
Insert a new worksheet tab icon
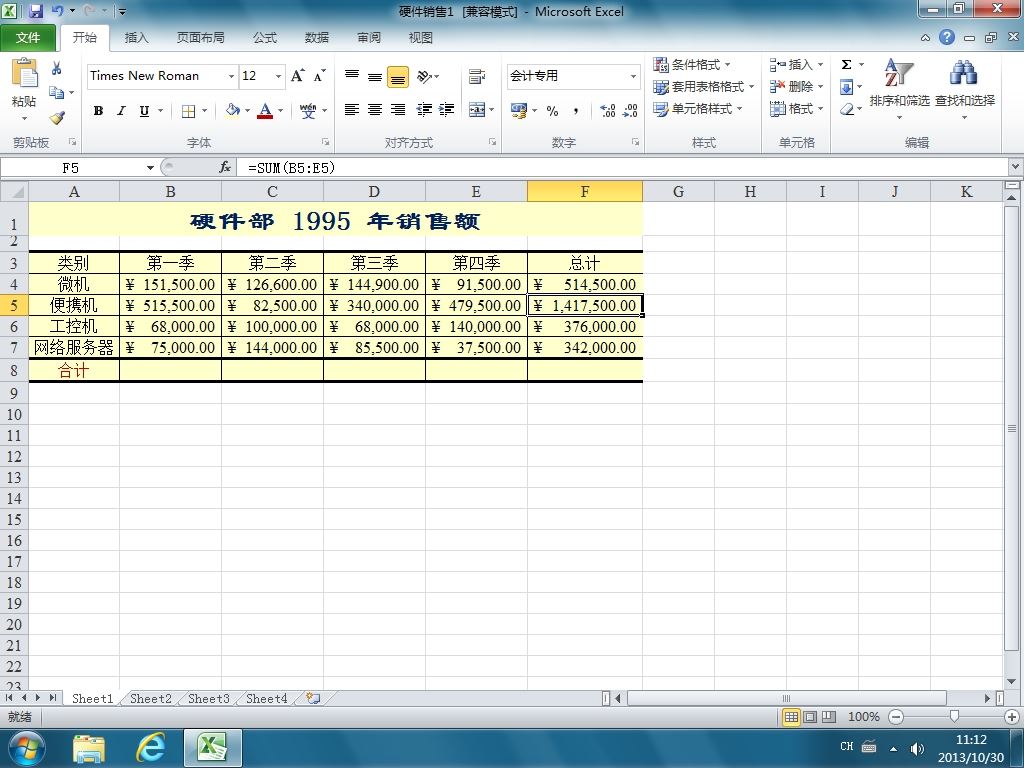(x=313, y=698)
